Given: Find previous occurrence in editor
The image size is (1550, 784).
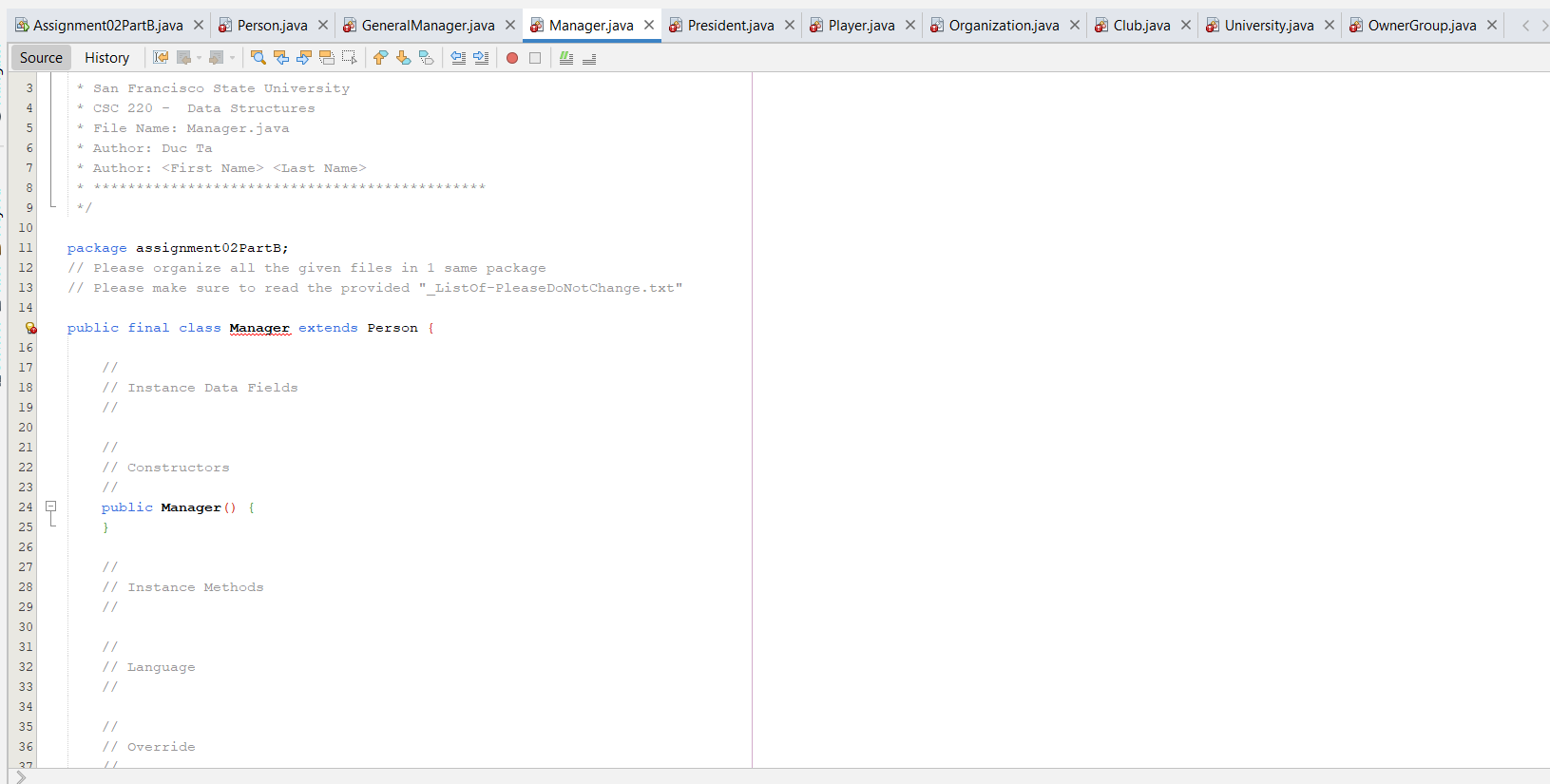Looking at the screenshot, I should [281, 58].
